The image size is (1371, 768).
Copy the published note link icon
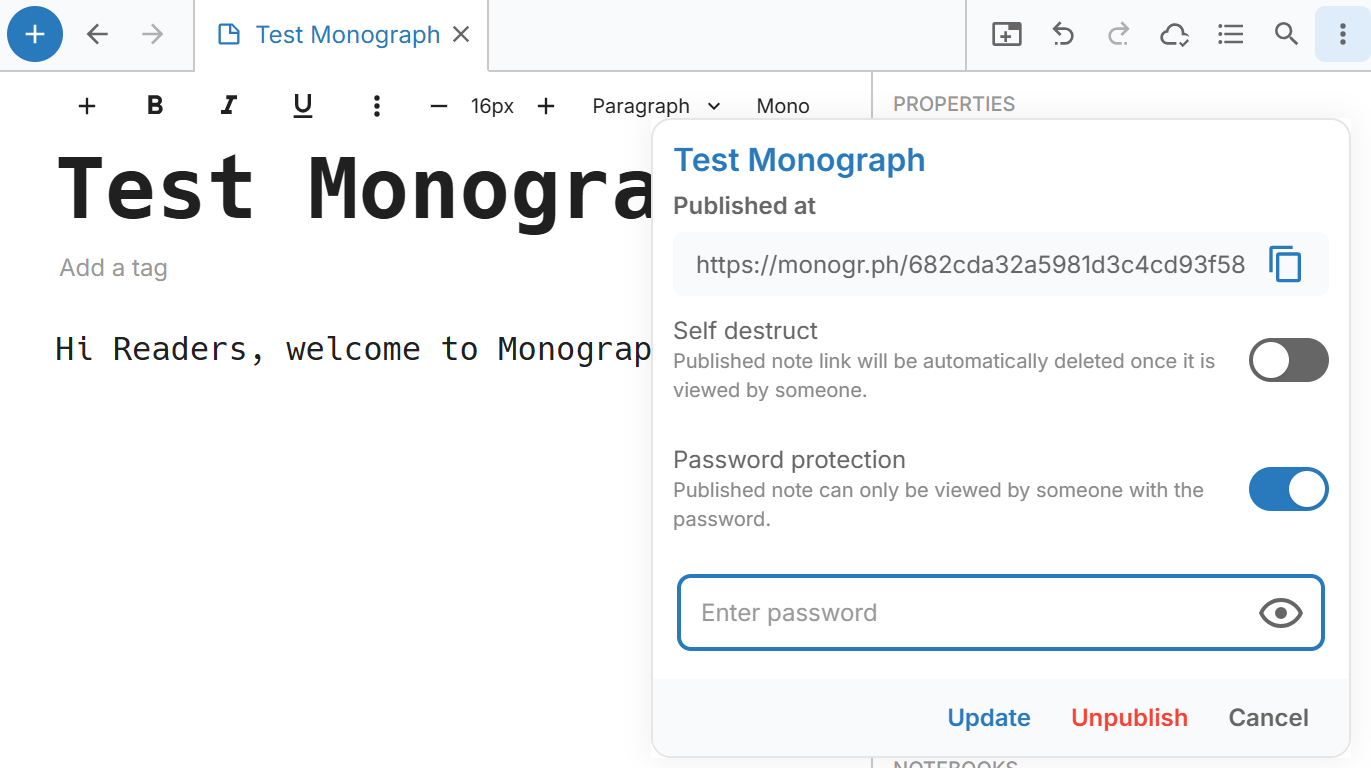pos(1286,263)
